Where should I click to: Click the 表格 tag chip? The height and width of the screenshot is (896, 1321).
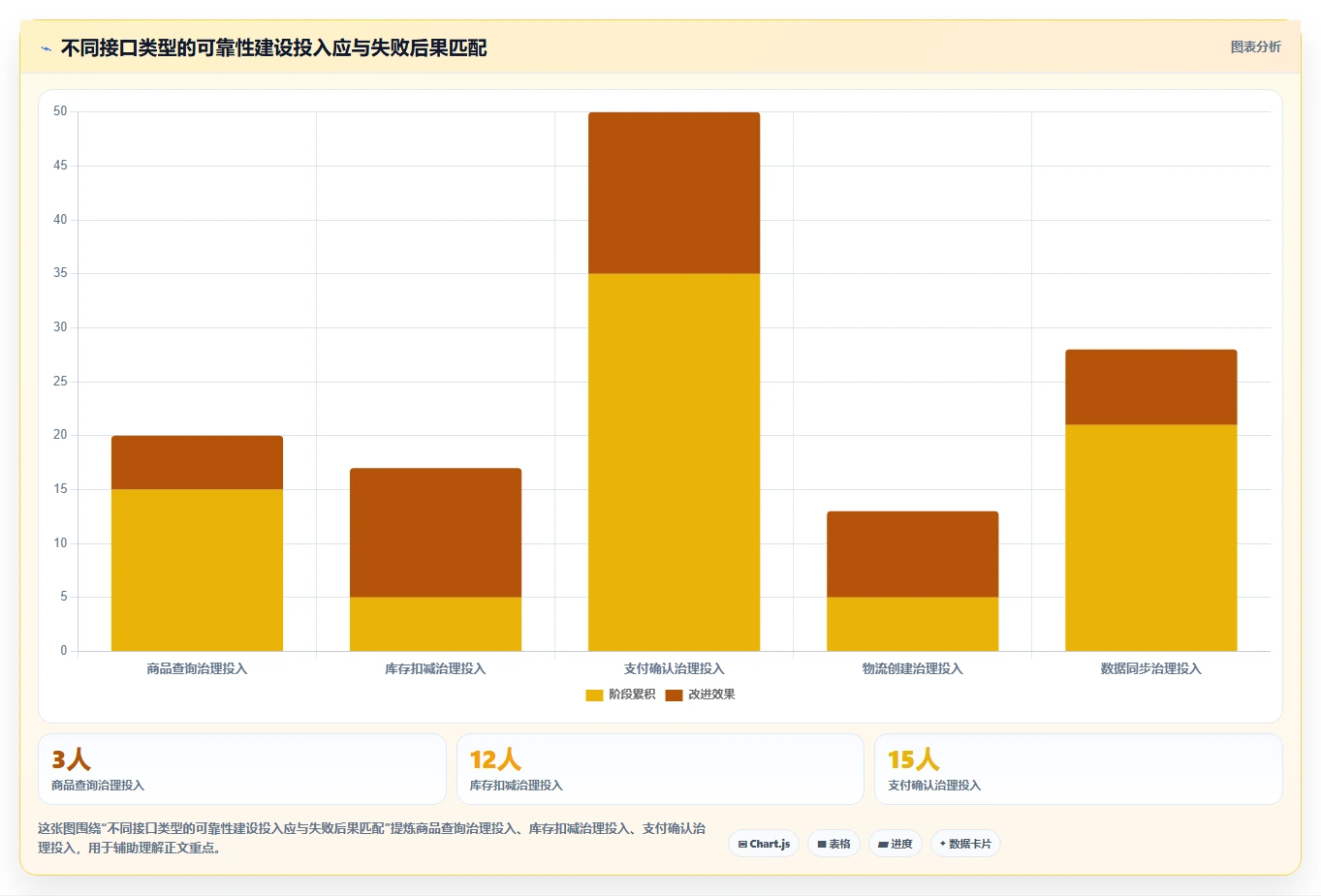click(833, 844)
